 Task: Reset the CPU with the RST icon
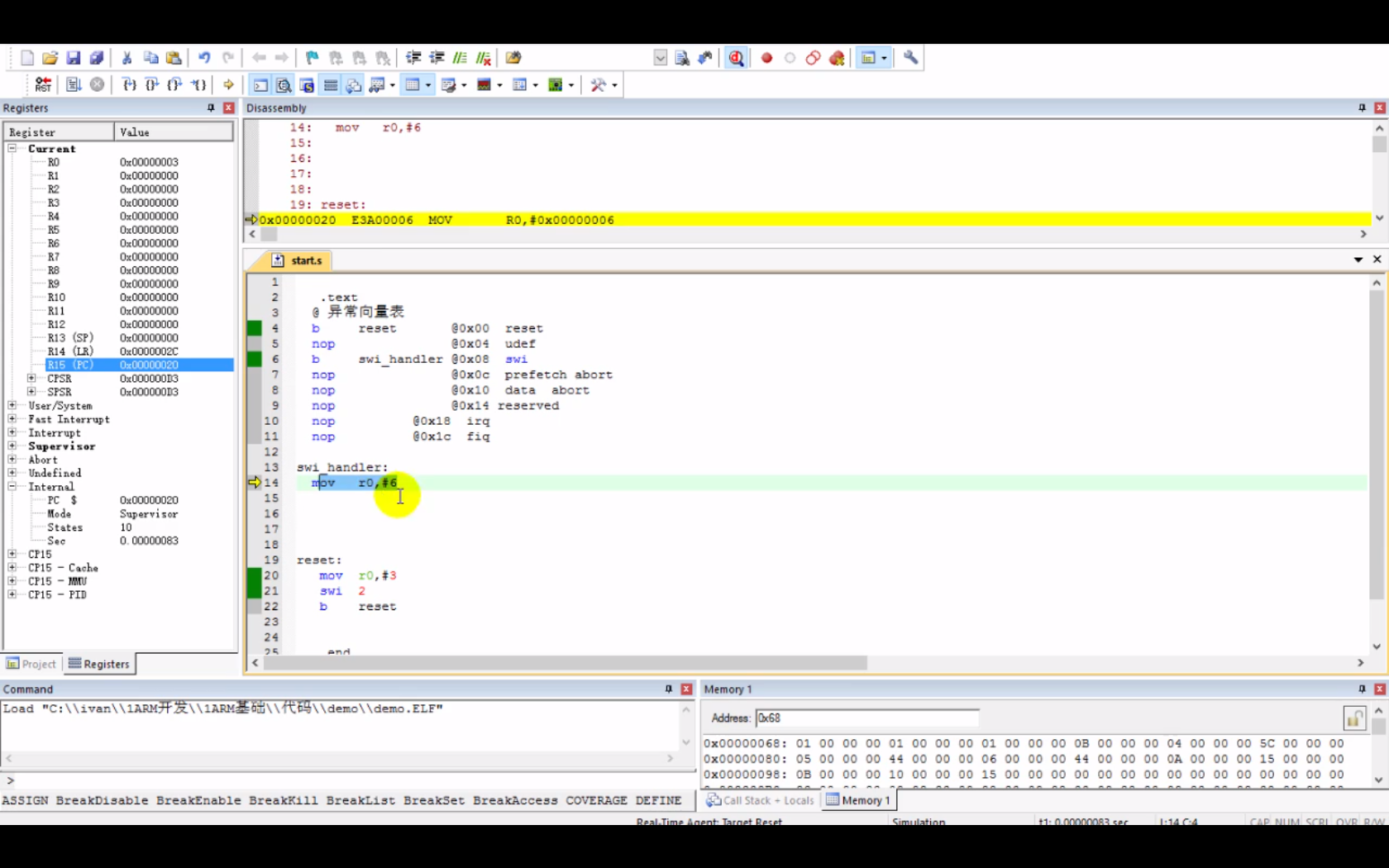tap(43, 84)
